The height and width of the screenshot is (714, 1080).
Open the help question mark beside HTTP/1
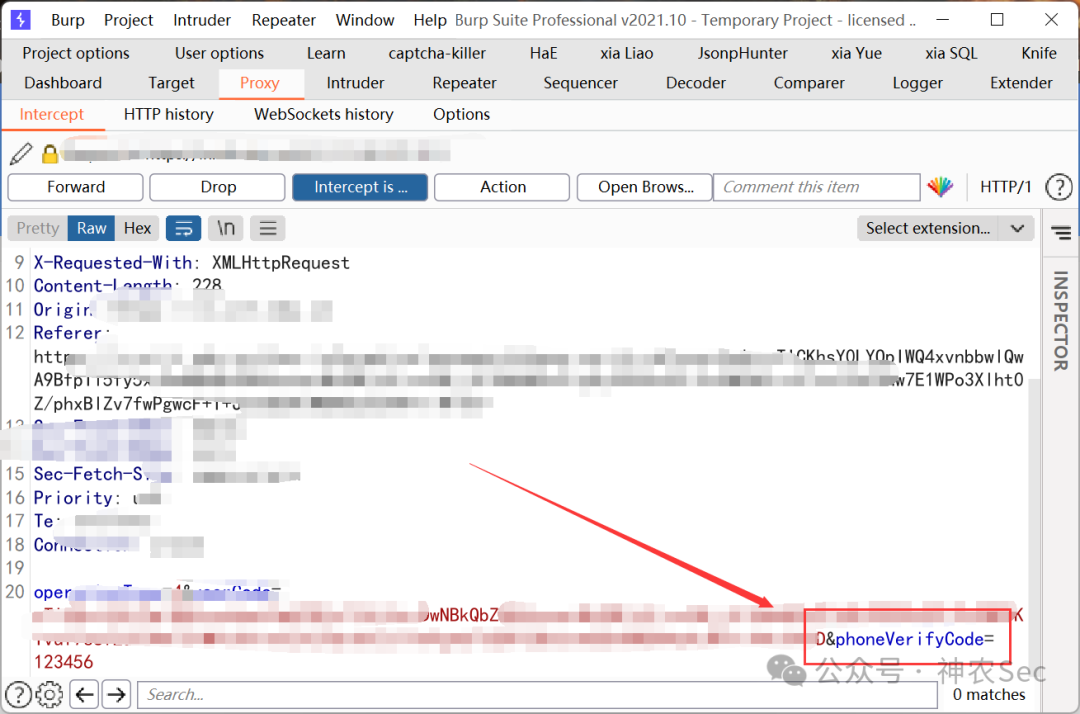[x=1059, y=187]
